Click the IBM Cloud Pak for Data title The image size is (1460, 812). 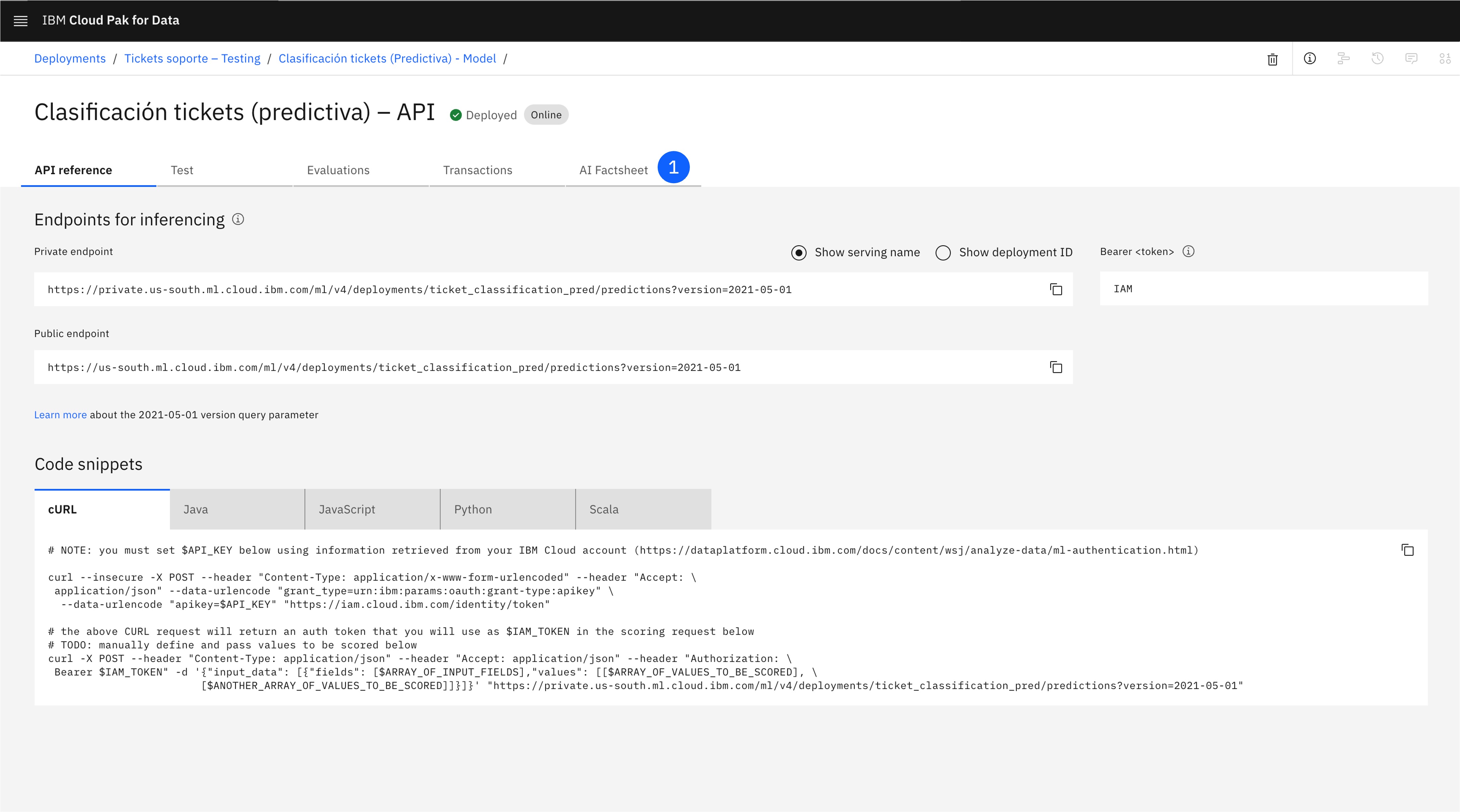coord(110,20)
